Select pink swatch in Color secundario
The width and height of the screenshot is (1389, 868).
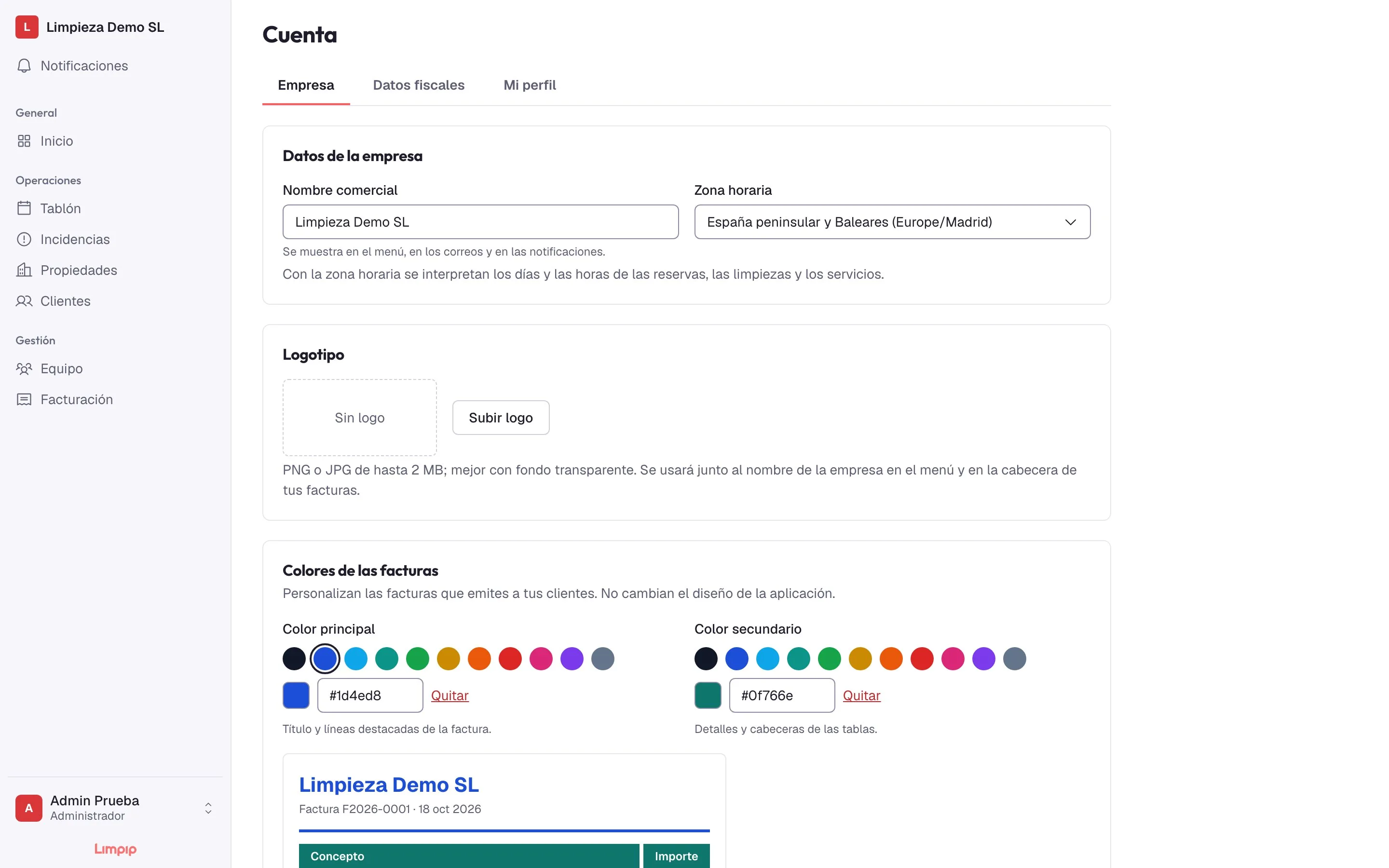pyautogui.click(x=953, y=658)
